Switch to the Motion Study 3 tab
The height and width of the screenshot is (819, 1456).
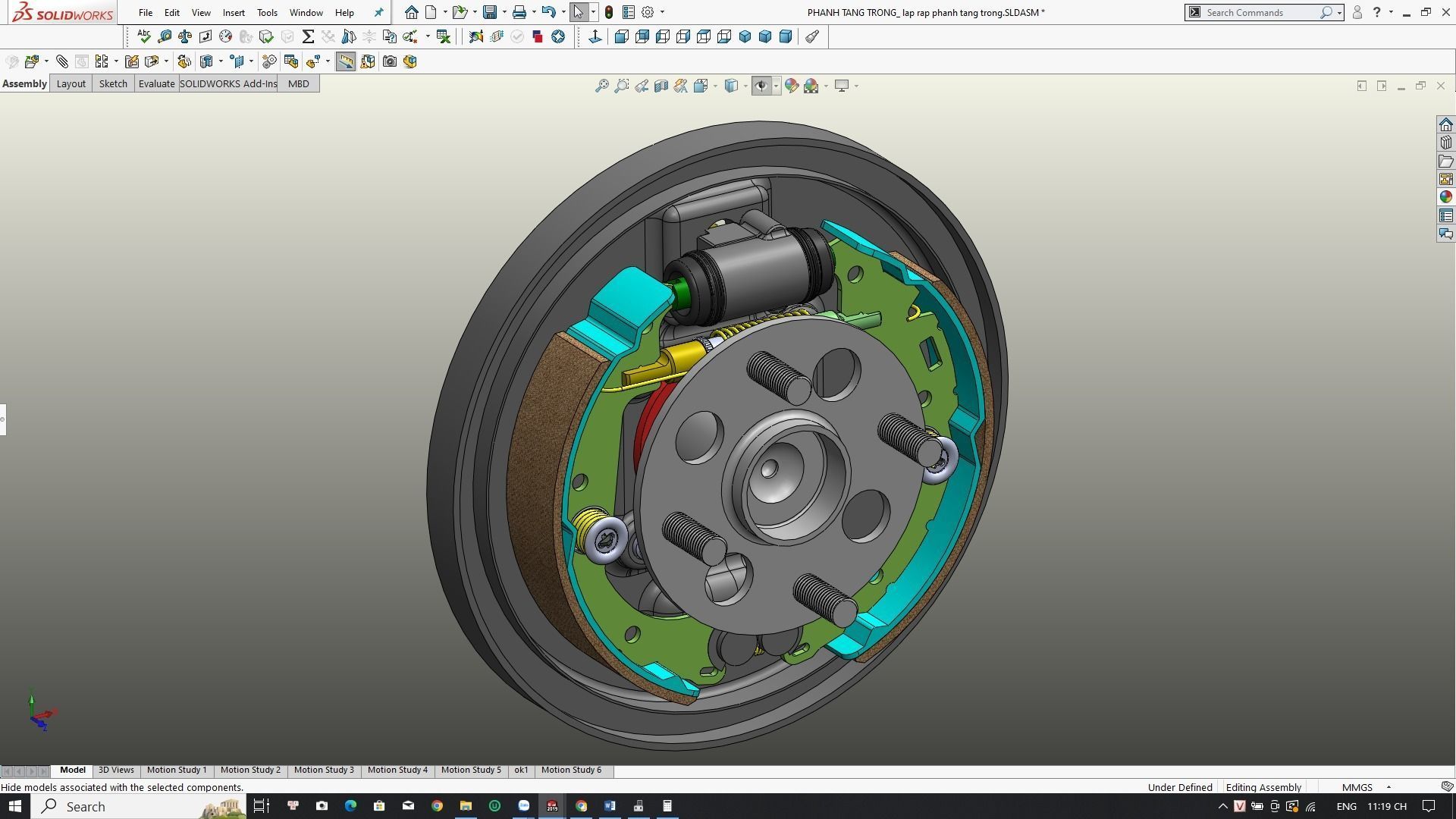pos(324,770)
